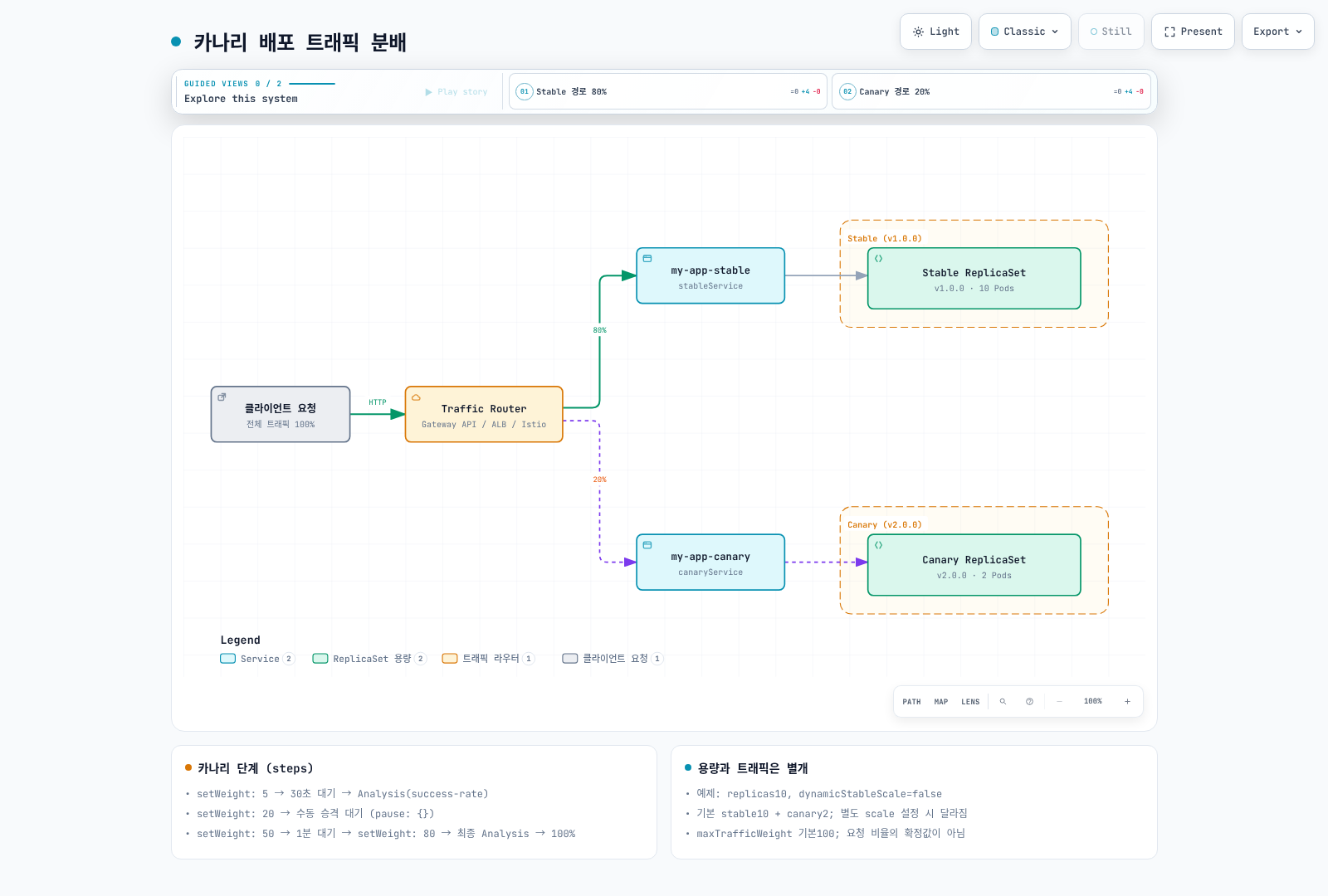Click the 01 step badge of Stable 경로

coord(524,91)
